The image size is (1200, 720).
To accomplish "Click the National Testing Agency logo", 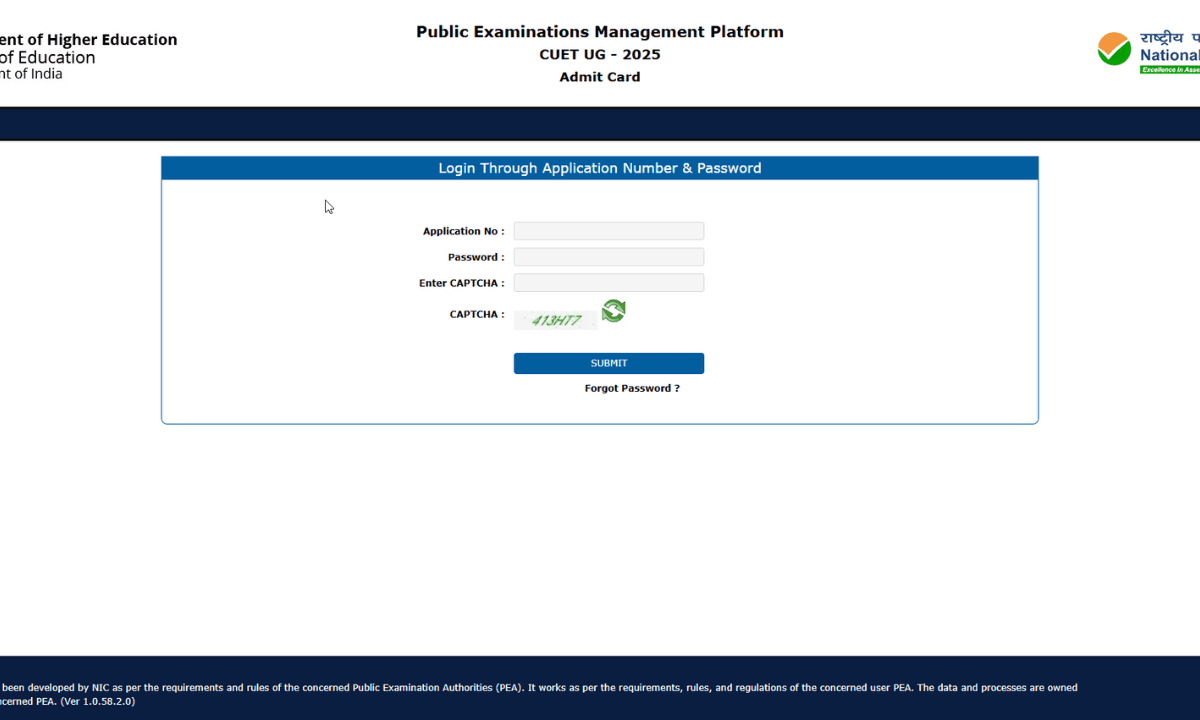I will [x=1148, y=52].
